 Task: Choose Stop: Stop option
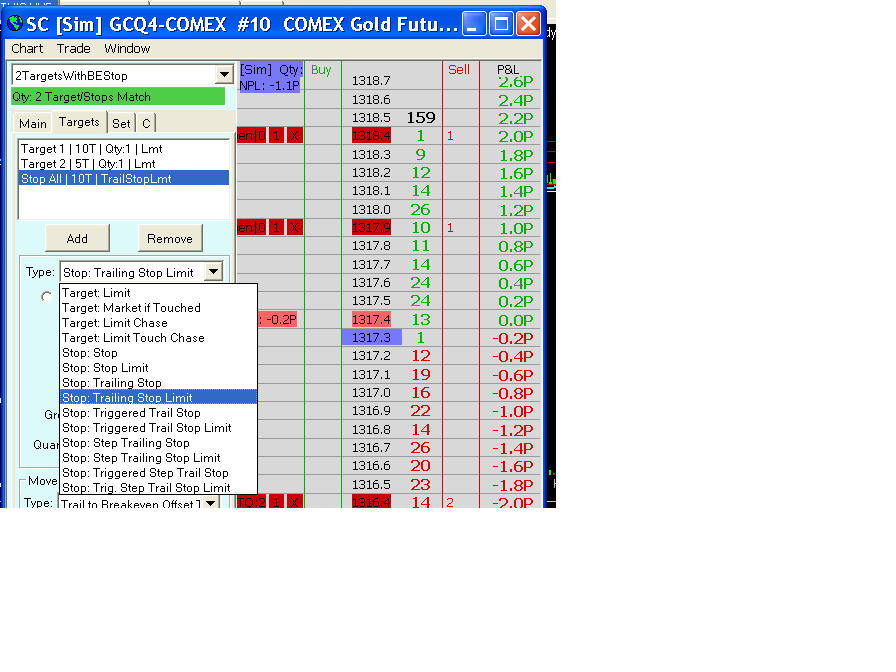point(158,353)
